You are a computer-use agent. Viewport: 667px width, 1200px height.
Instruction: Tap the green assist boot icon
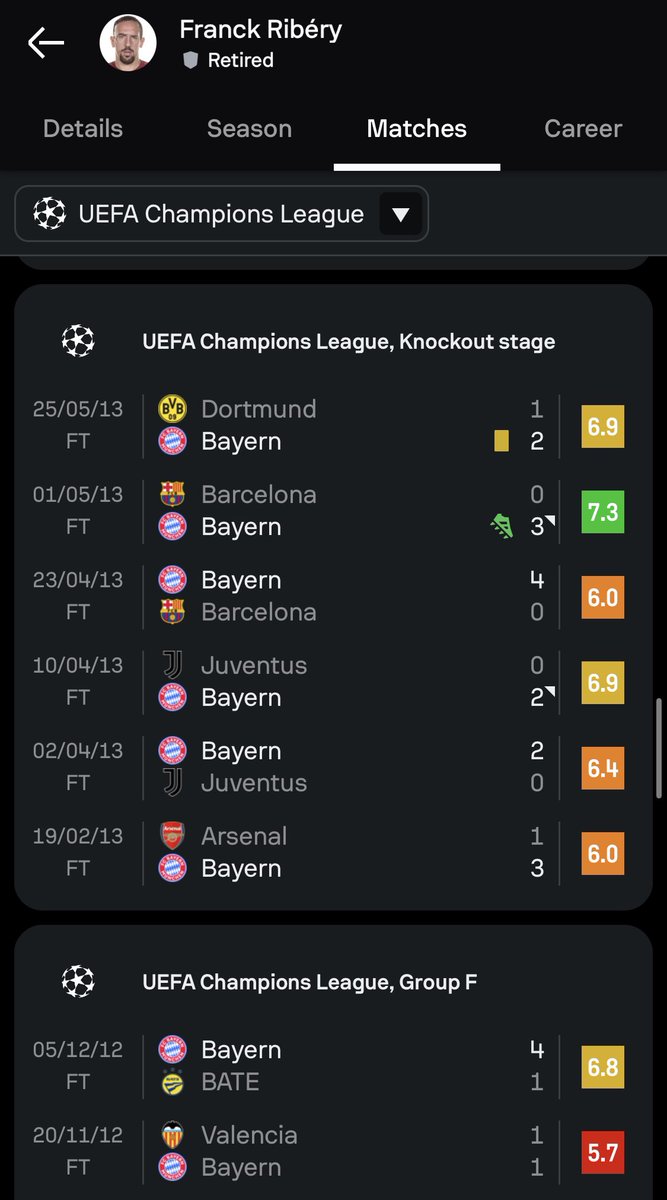(x=501, y=526)
